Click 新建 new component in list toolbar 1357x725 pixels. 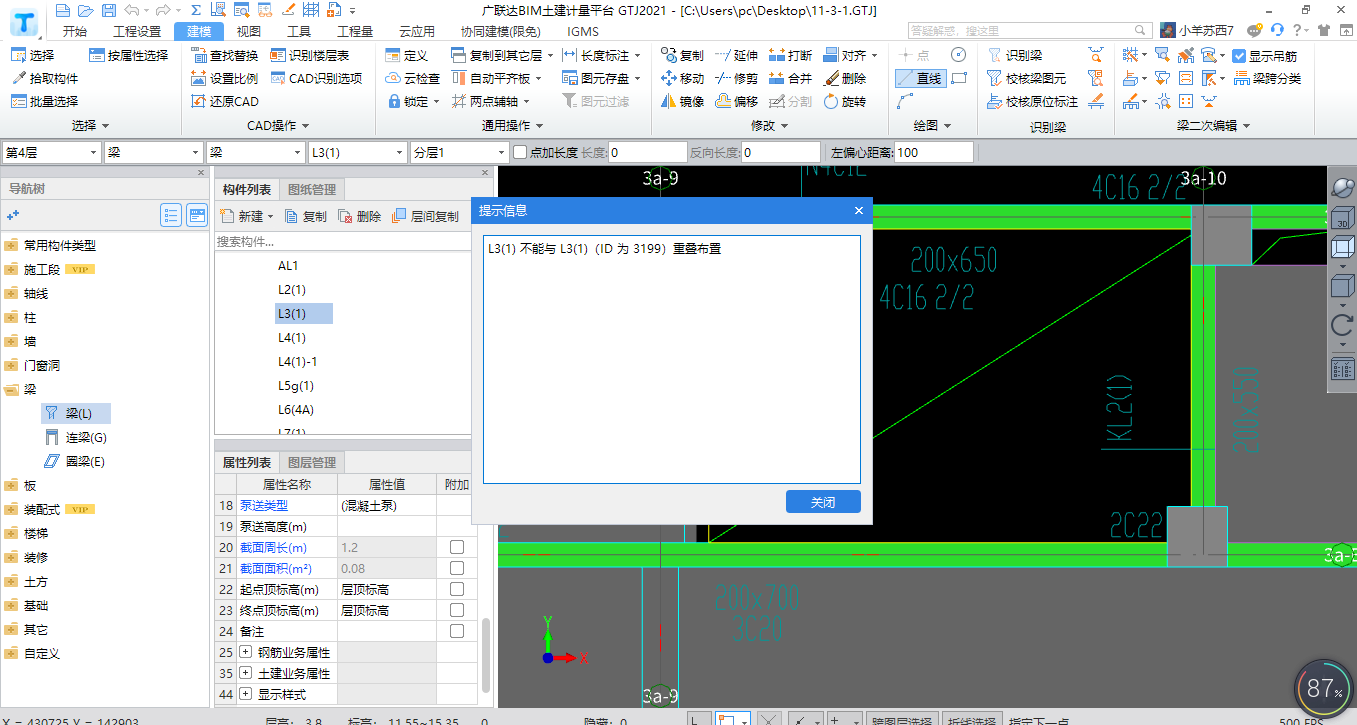tap(246, 216)
